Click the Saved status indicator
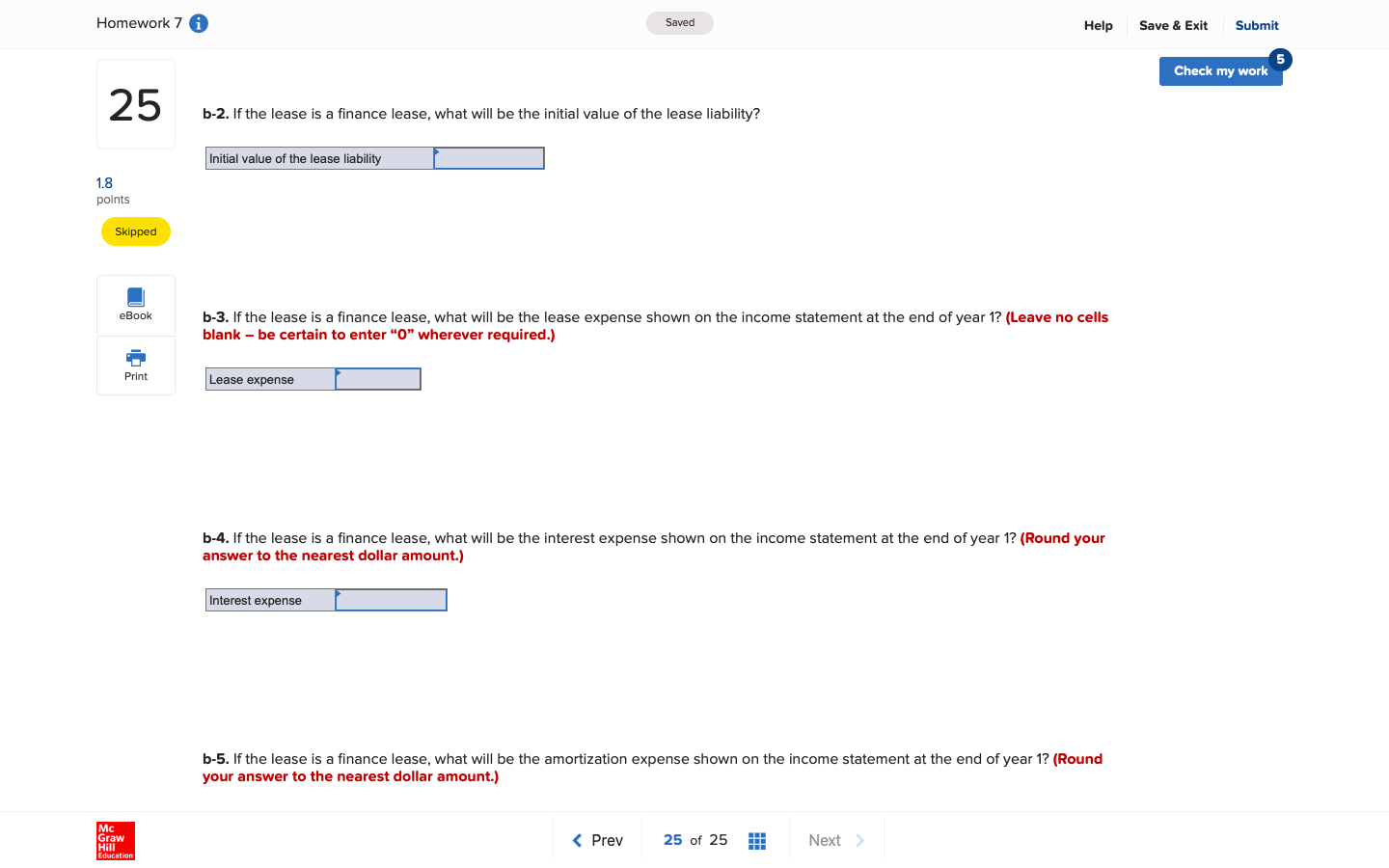Screen dimensions: 1389x868 679,22
